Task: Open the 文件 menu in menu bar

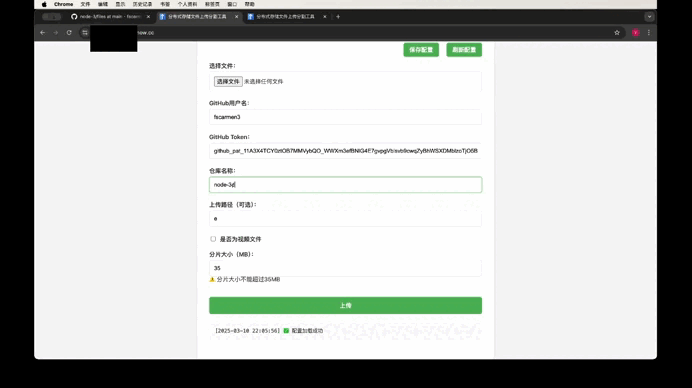Action: coord(85,4)
